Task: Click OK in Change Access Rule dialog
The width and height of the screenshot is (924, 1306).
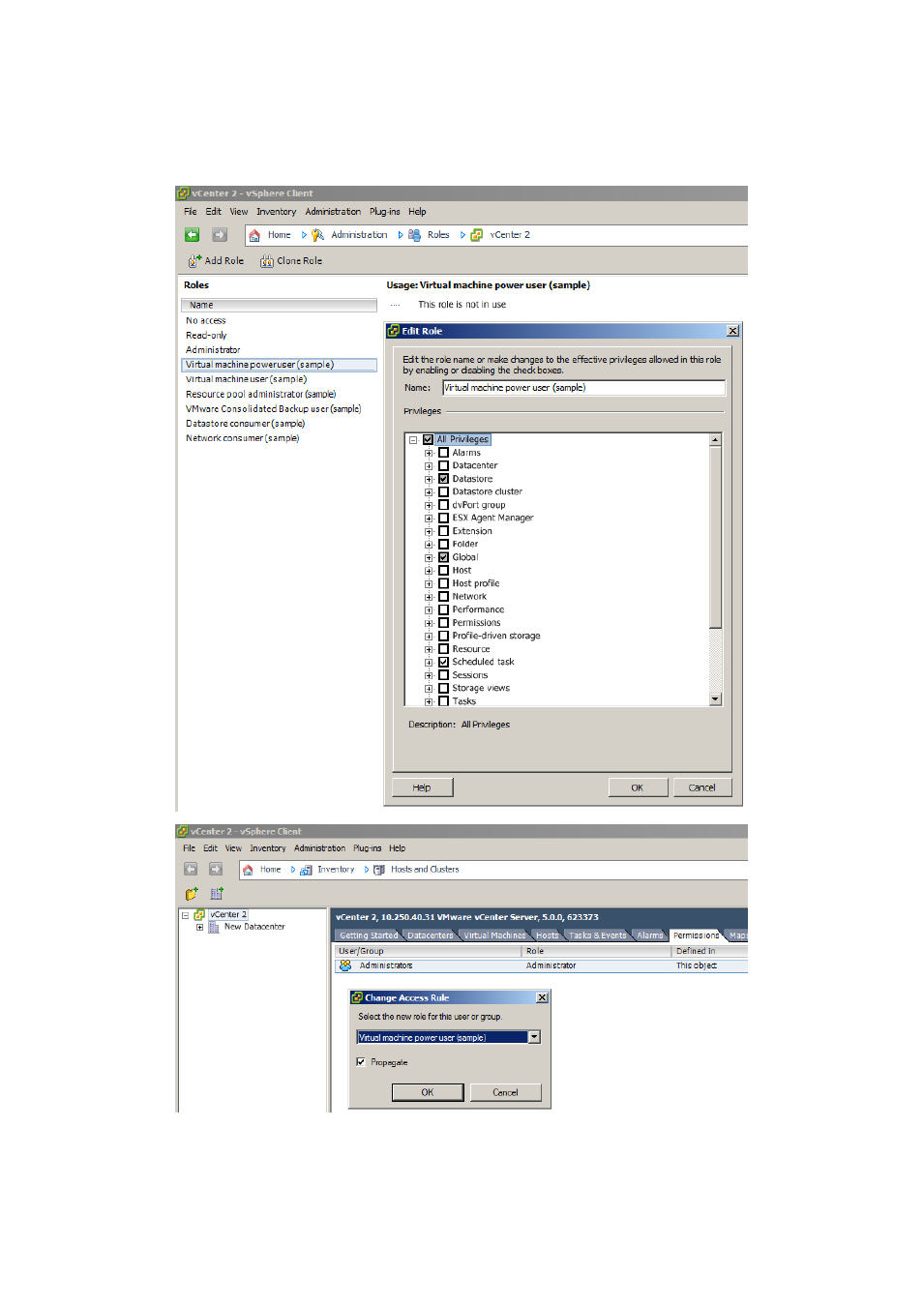Action: pos(427,1092)
